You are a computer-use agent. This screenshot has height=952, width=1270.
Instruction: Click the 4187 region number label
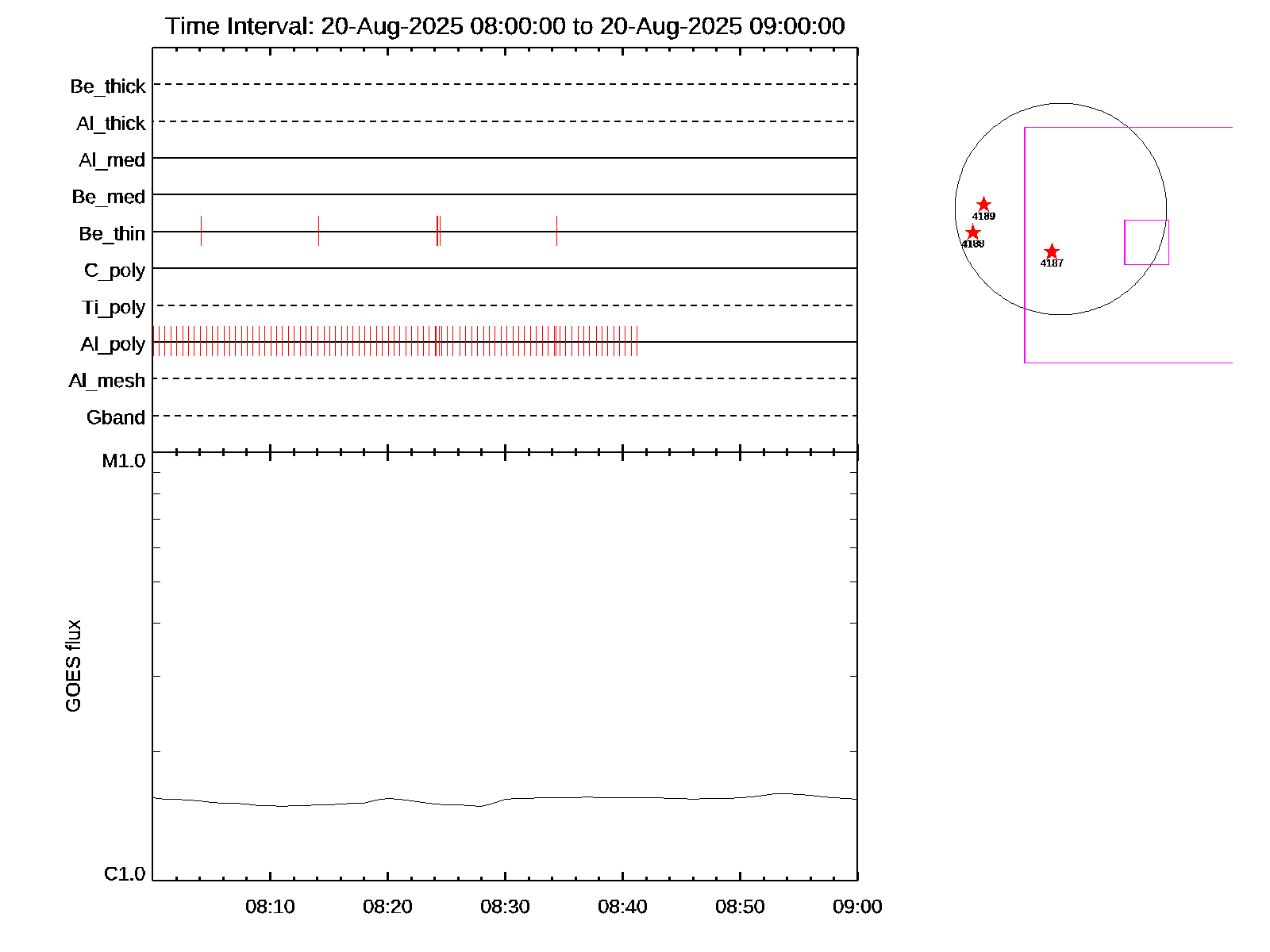1052,263
